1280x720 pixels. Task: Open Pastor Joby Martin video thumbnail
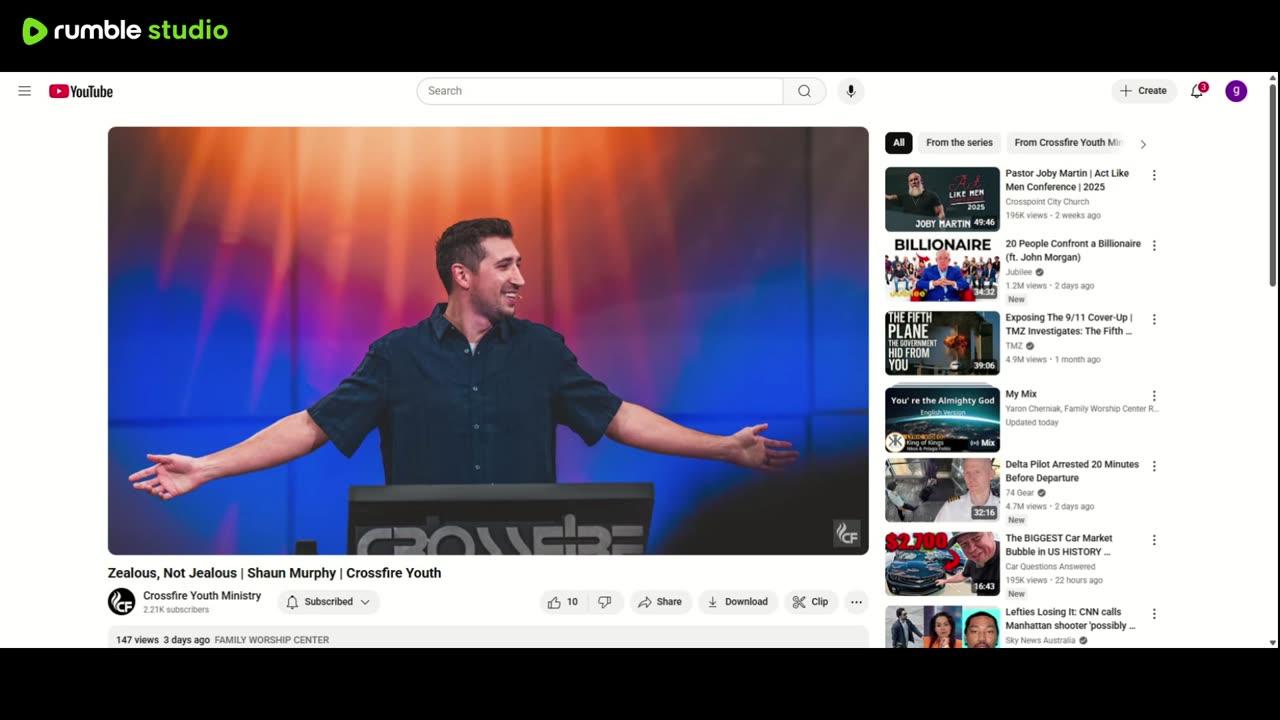[942, 199]
